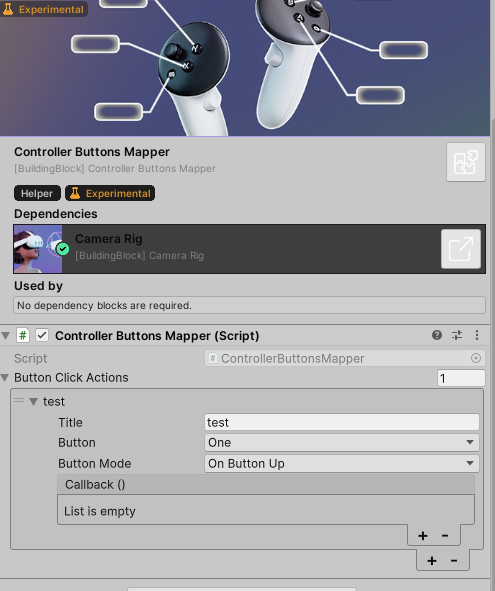Open script help question mark icon
Image resolution: width=495 pixels, height=591 pixels.
(437, 335)
